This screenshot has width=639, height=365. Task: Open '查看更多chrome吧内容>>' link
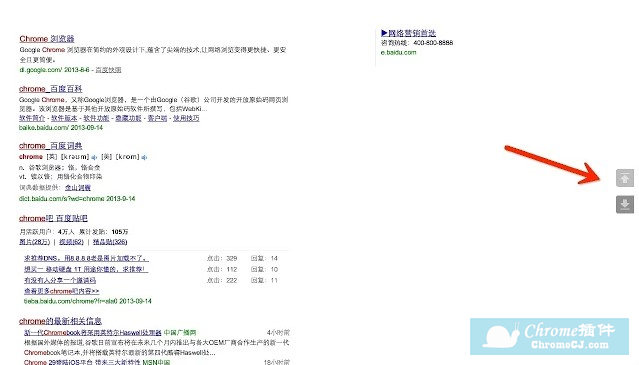(x=62, y=291)
